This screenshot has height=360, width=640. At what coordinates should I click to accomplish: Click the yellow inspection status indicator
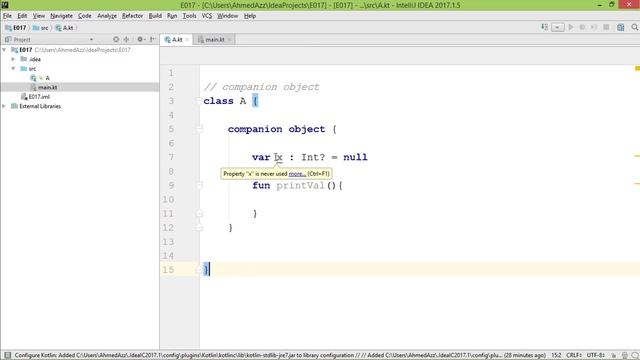coord(637,69)
